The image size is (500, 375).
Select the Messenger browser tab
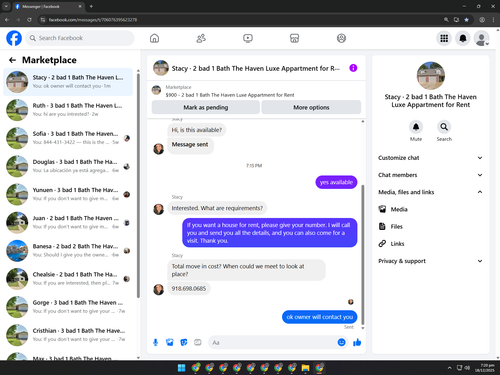48,6
